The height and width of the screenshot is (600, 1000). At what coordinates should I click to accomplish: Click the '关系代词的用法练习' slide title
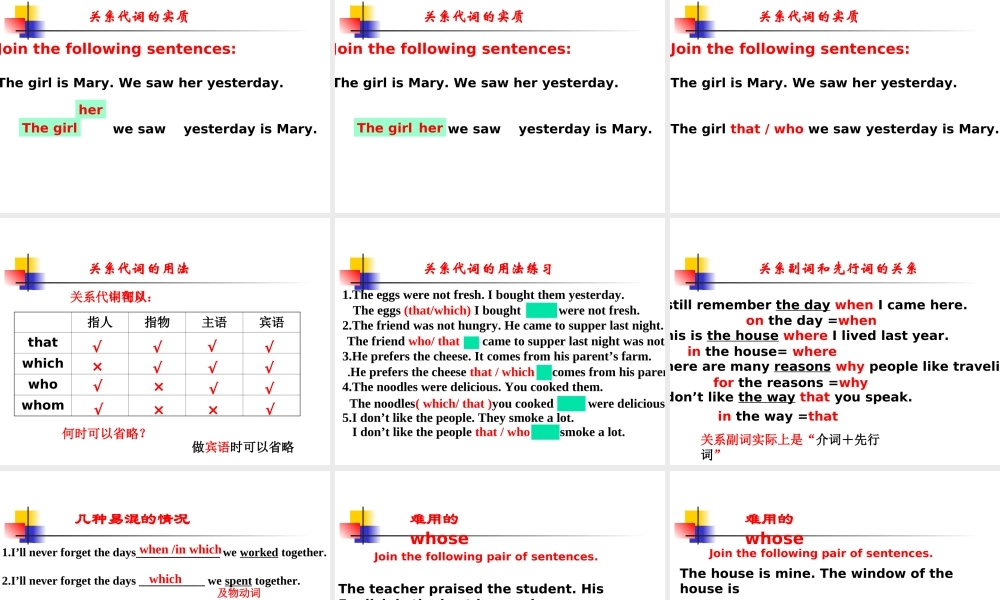[489, 268]
